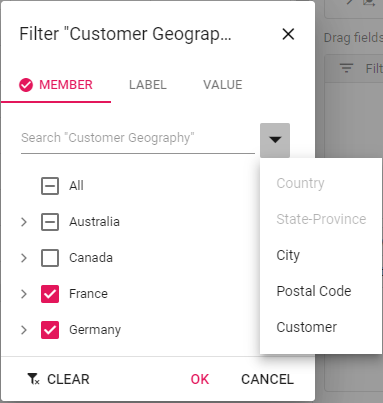This screenshot has height=403, width=383.
Task: Check the Canada checkbox
Action: pyautogui.click(x=50, y=258)
